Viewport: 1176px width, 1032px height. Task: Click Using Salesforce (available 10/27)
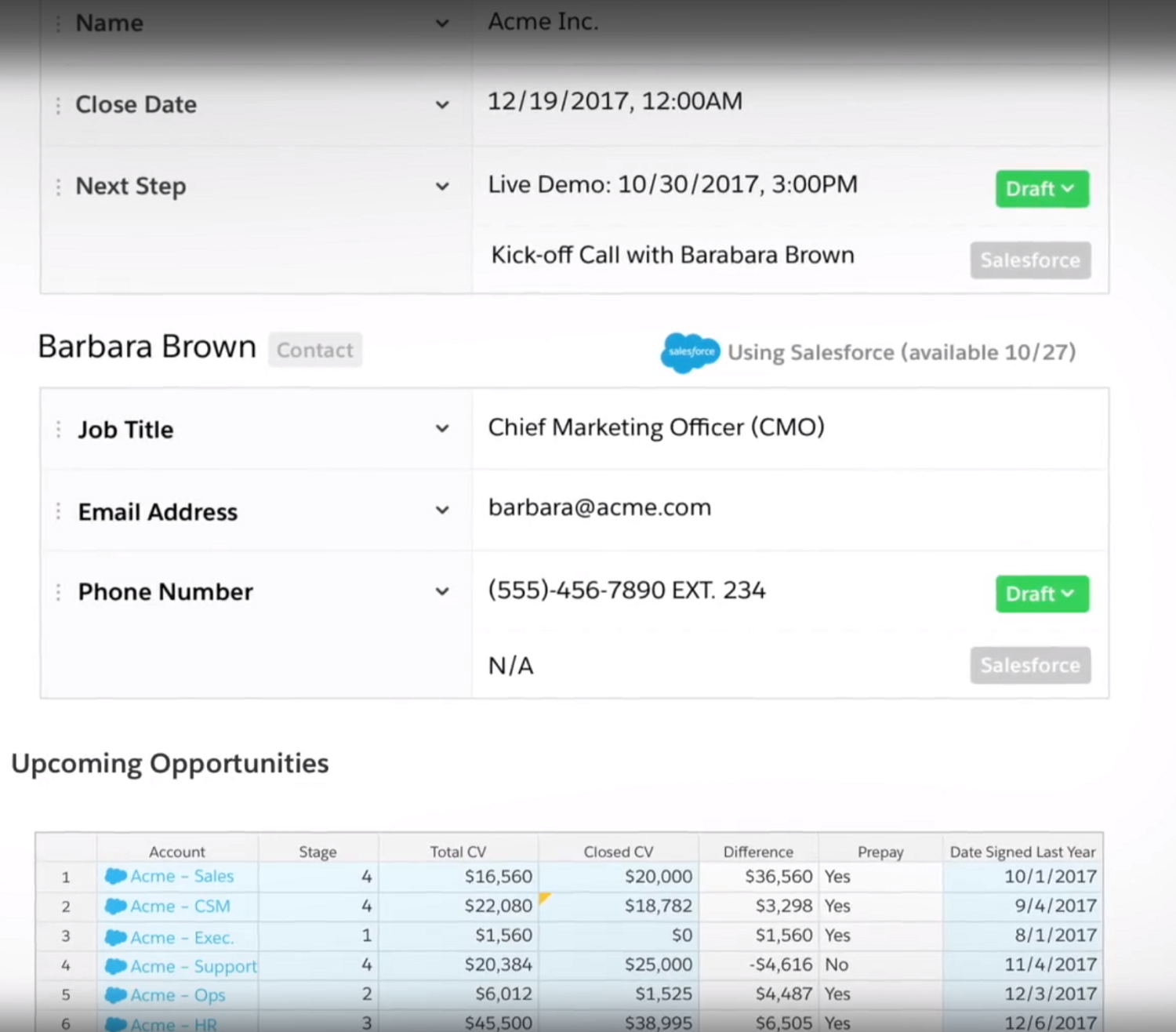902,352
